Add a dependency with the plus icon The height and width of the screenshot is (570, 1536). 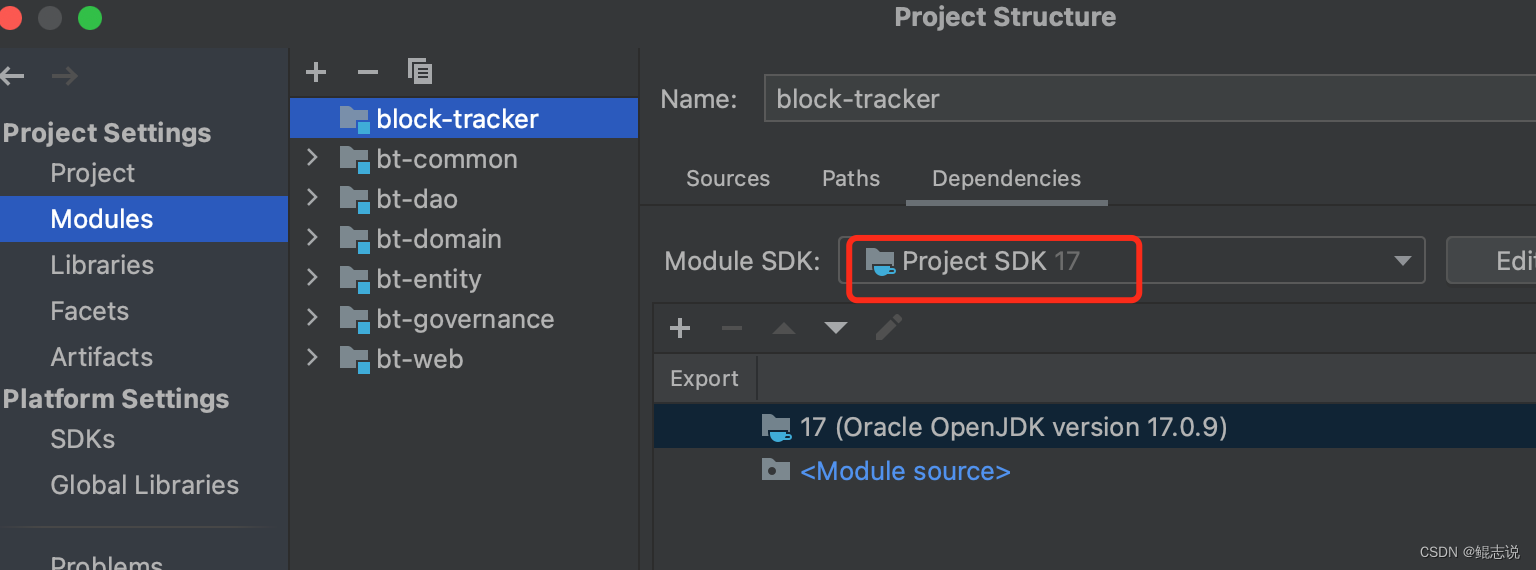[x=680, y=328]
